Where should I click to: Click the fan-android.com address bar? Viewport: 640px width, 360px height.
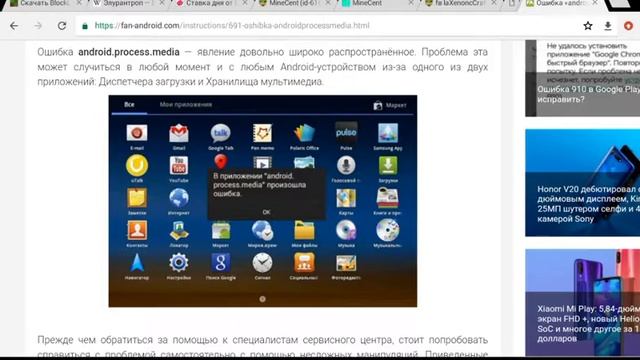click(x=327, y=26)
